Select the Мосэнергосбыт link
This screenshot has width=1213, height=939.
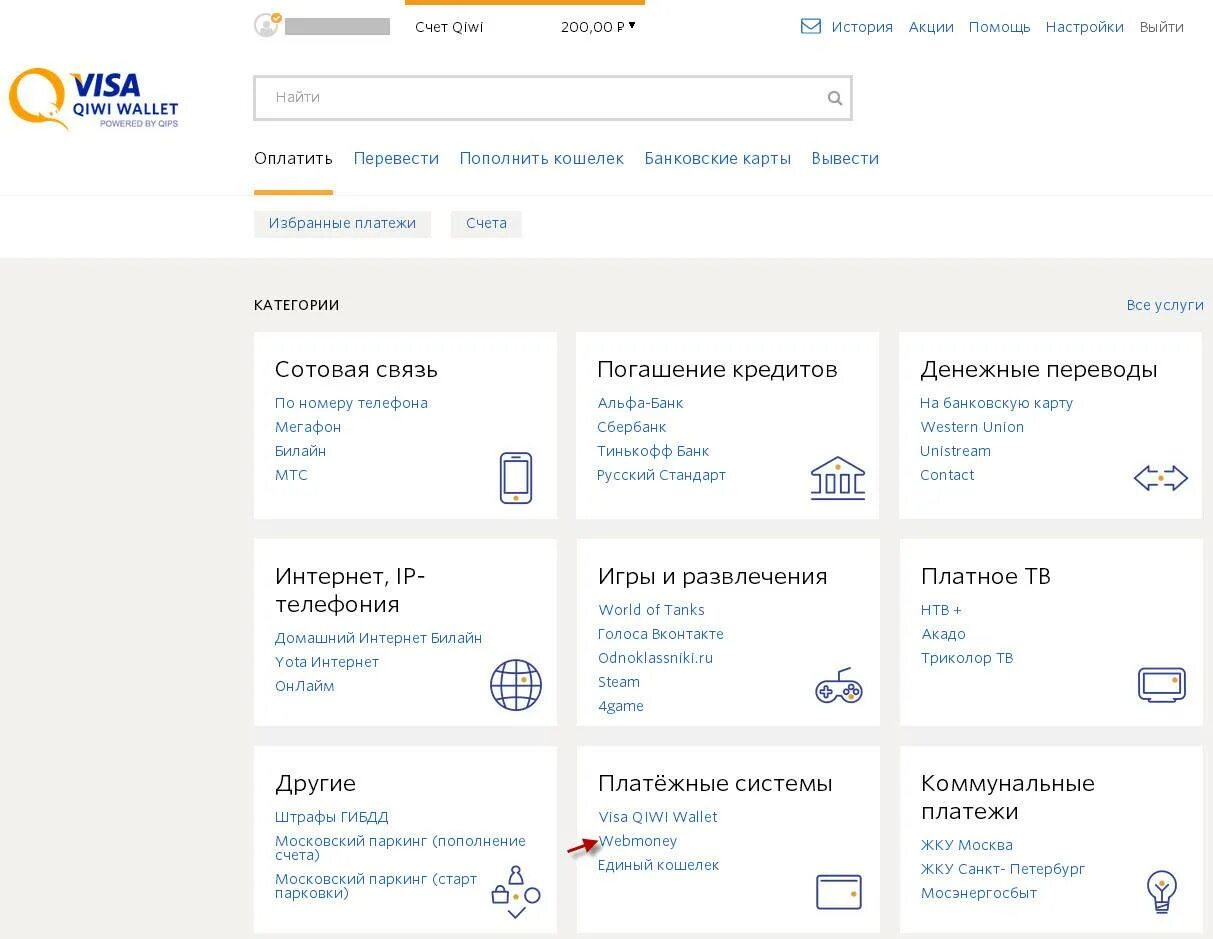(x=979, y=893)
